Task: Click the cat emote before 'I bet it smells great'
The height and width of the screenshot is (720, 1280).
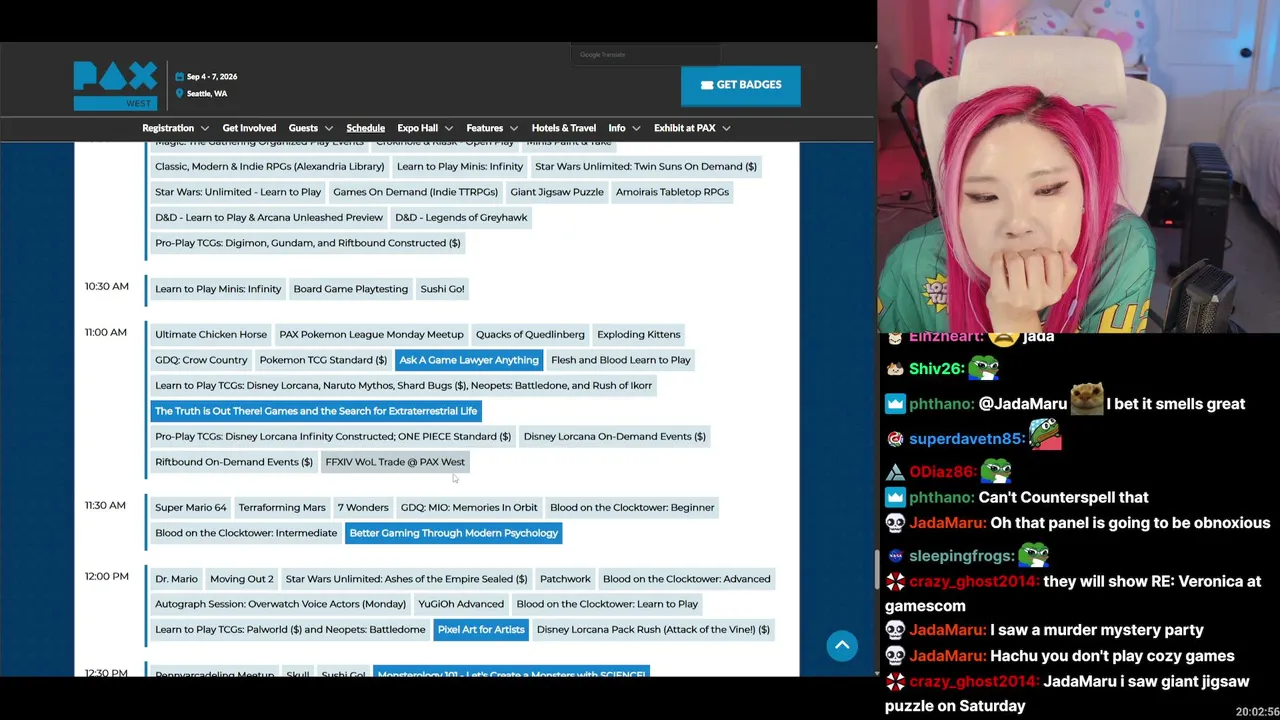Action: click(x=1087, y=400)
